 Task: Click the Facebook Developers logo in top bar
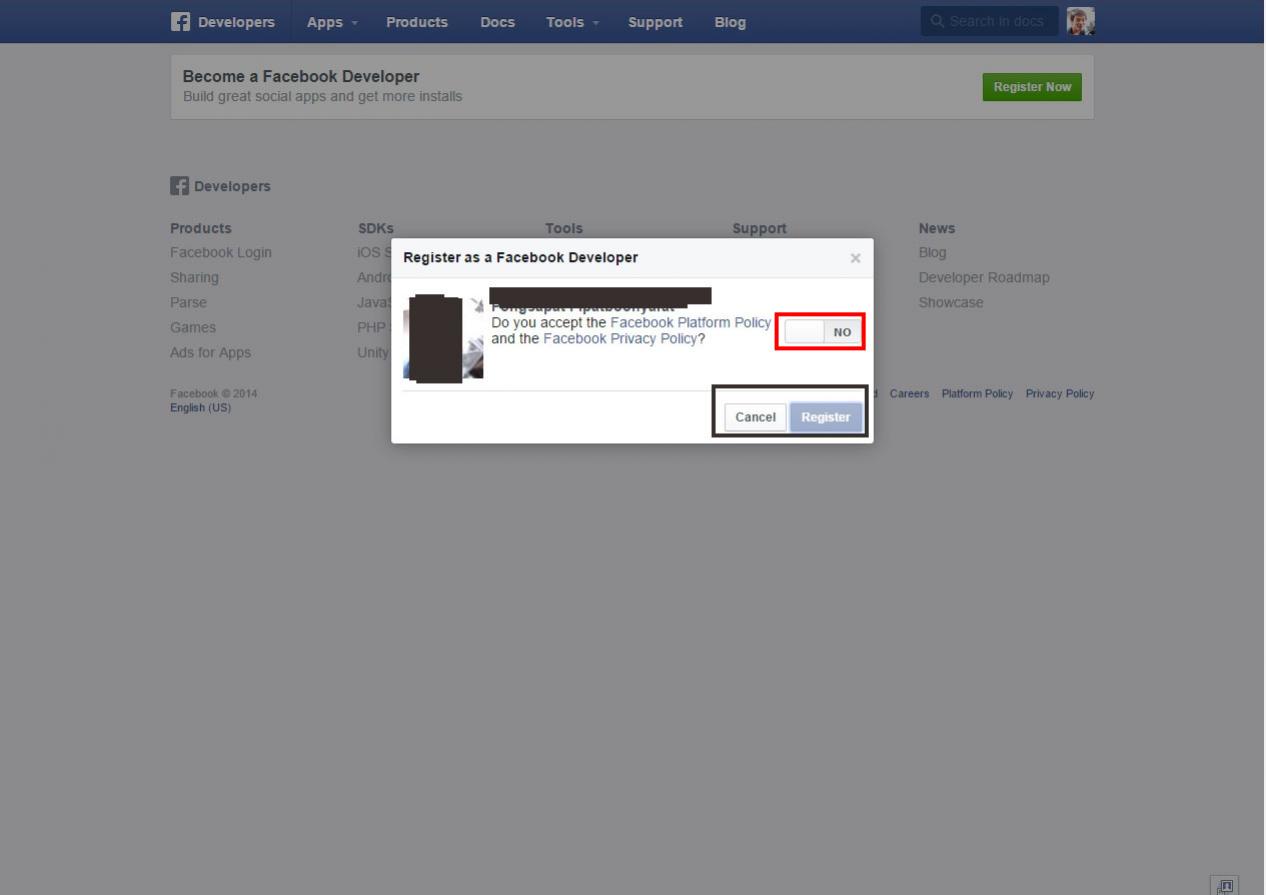[223, 22]
